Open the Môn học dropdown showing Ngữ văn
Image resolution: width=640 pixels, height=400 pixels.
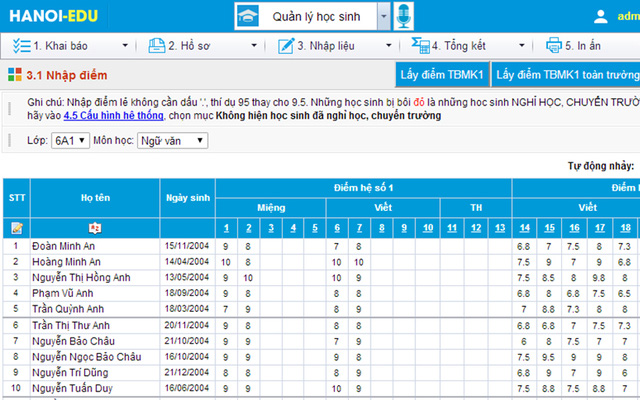[x=172, y=141]
